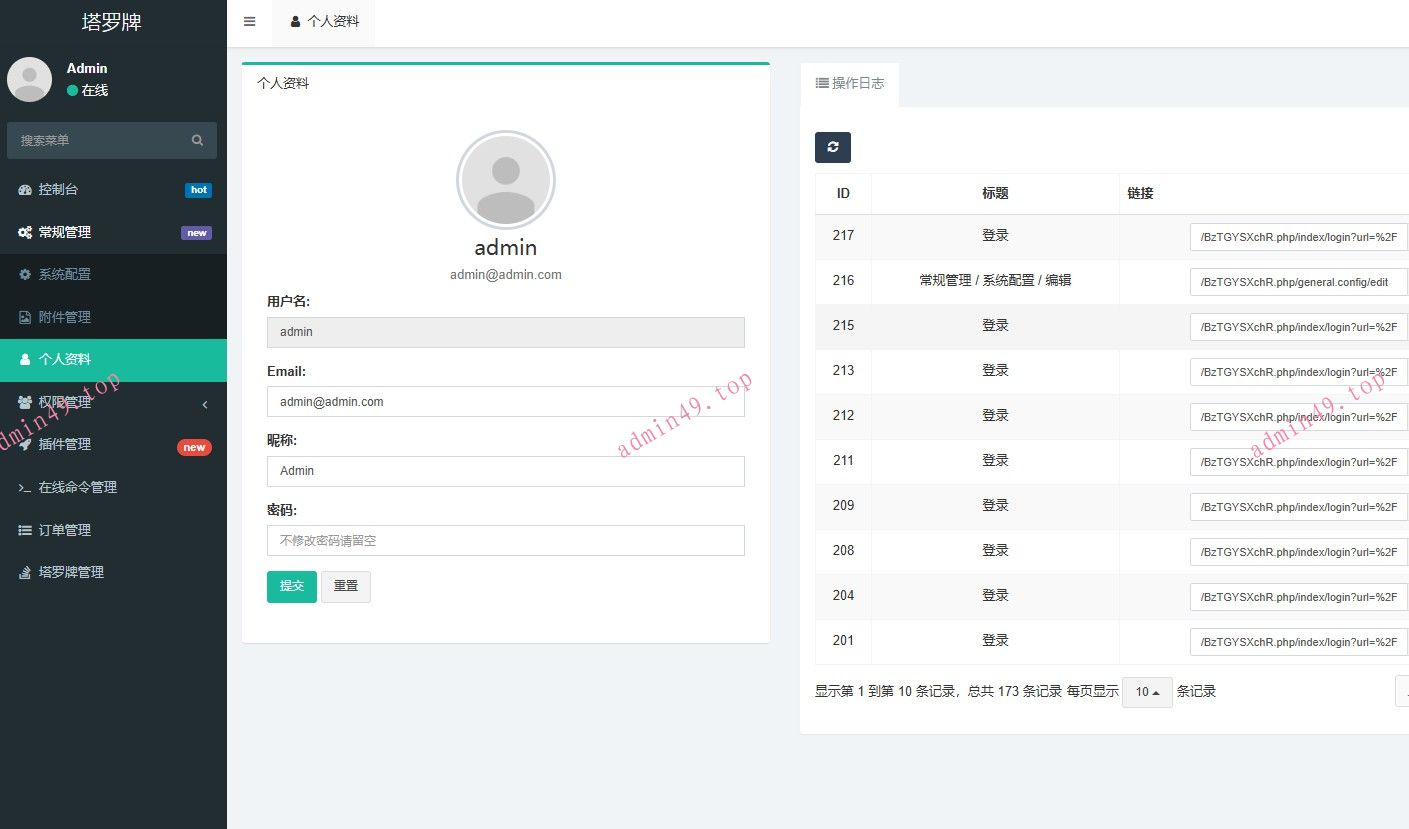The height and width of the screenshot is (829, 1409).
Task: Click the refresh icon in operation log
Action: (832, 147)
